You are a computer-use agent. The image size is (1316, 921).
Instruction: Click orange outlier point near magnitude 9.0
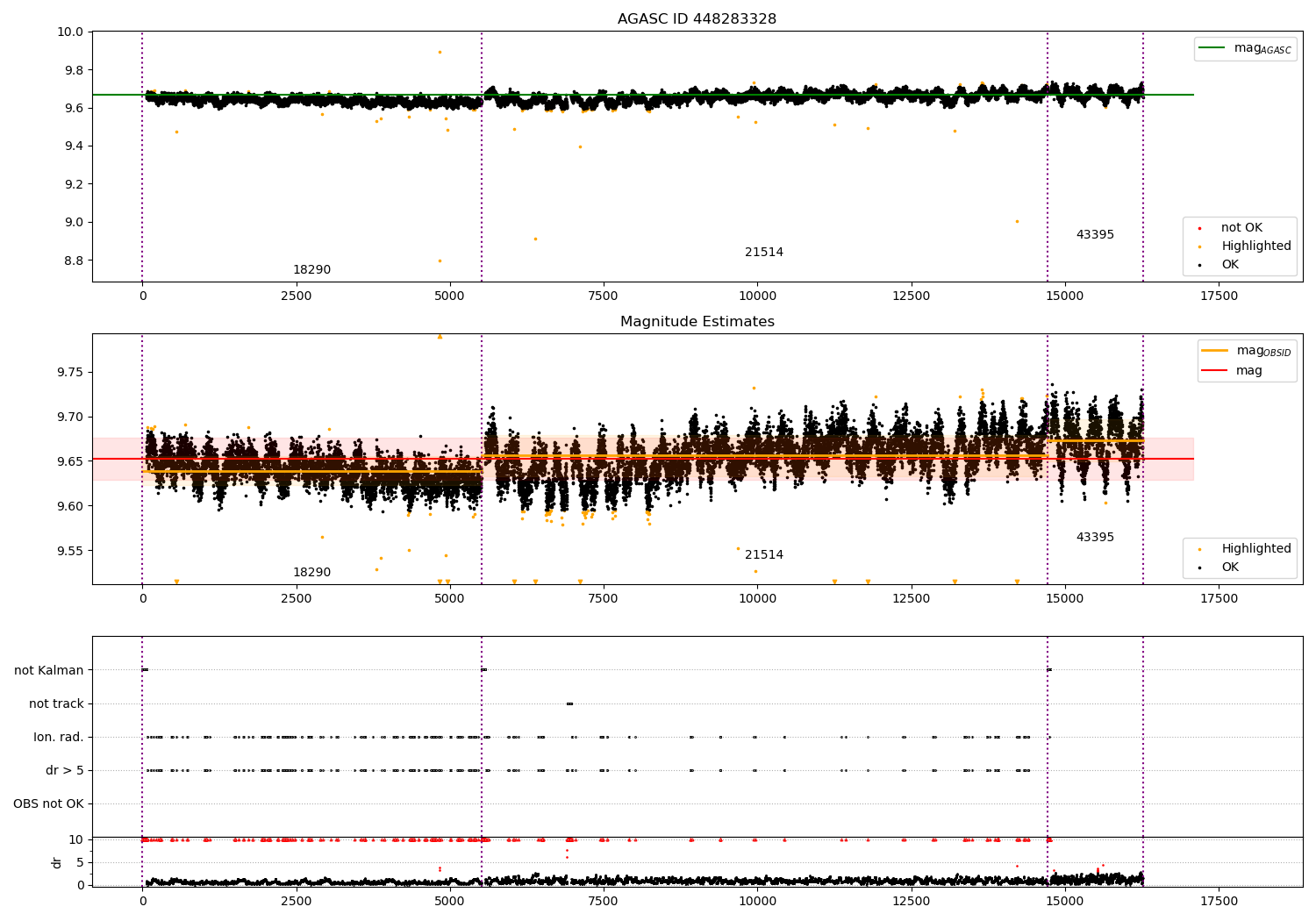pos(1017,221)
